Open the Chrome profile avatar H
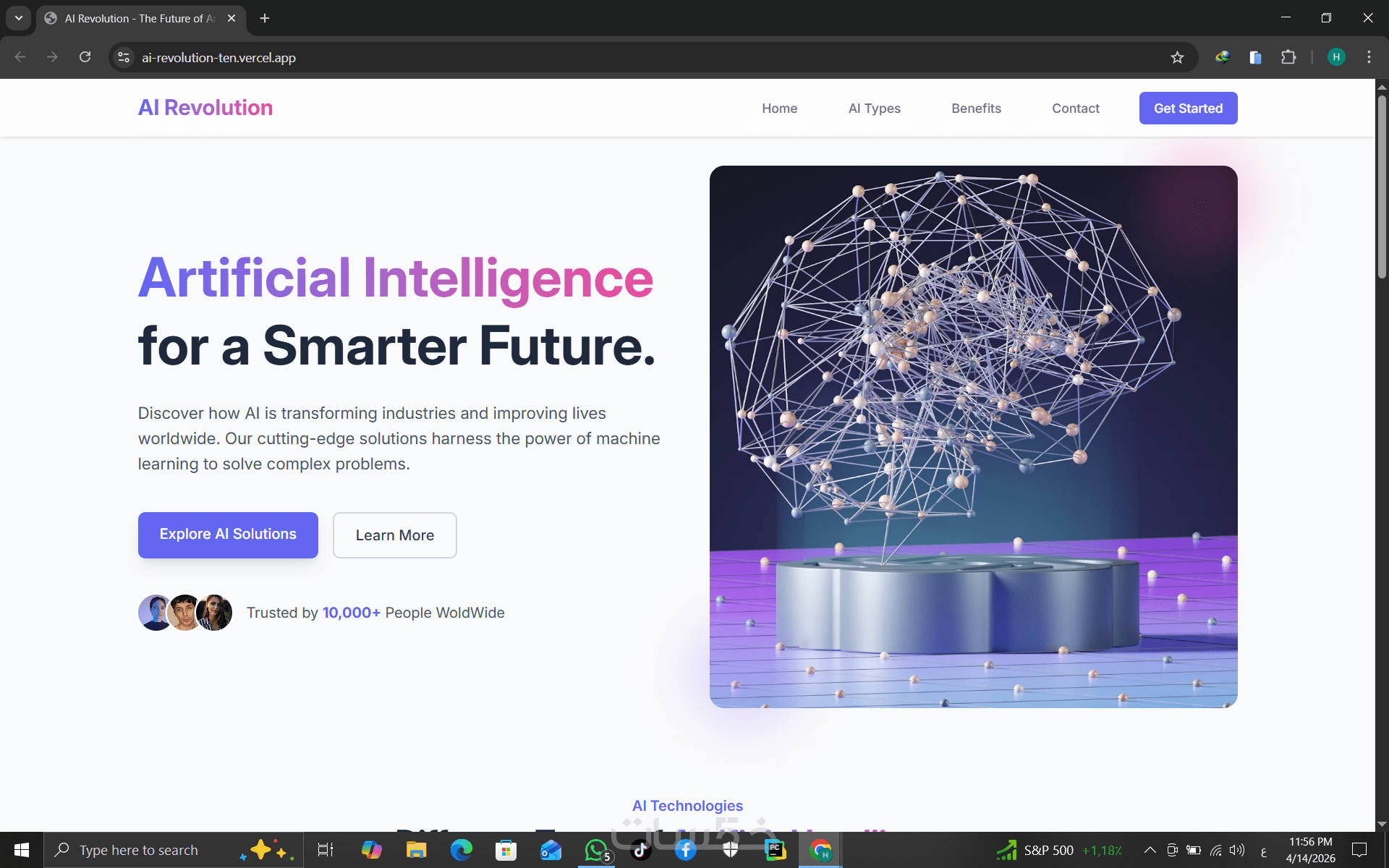Screen dimensions: 1389x868 (x=1336, y=57)
